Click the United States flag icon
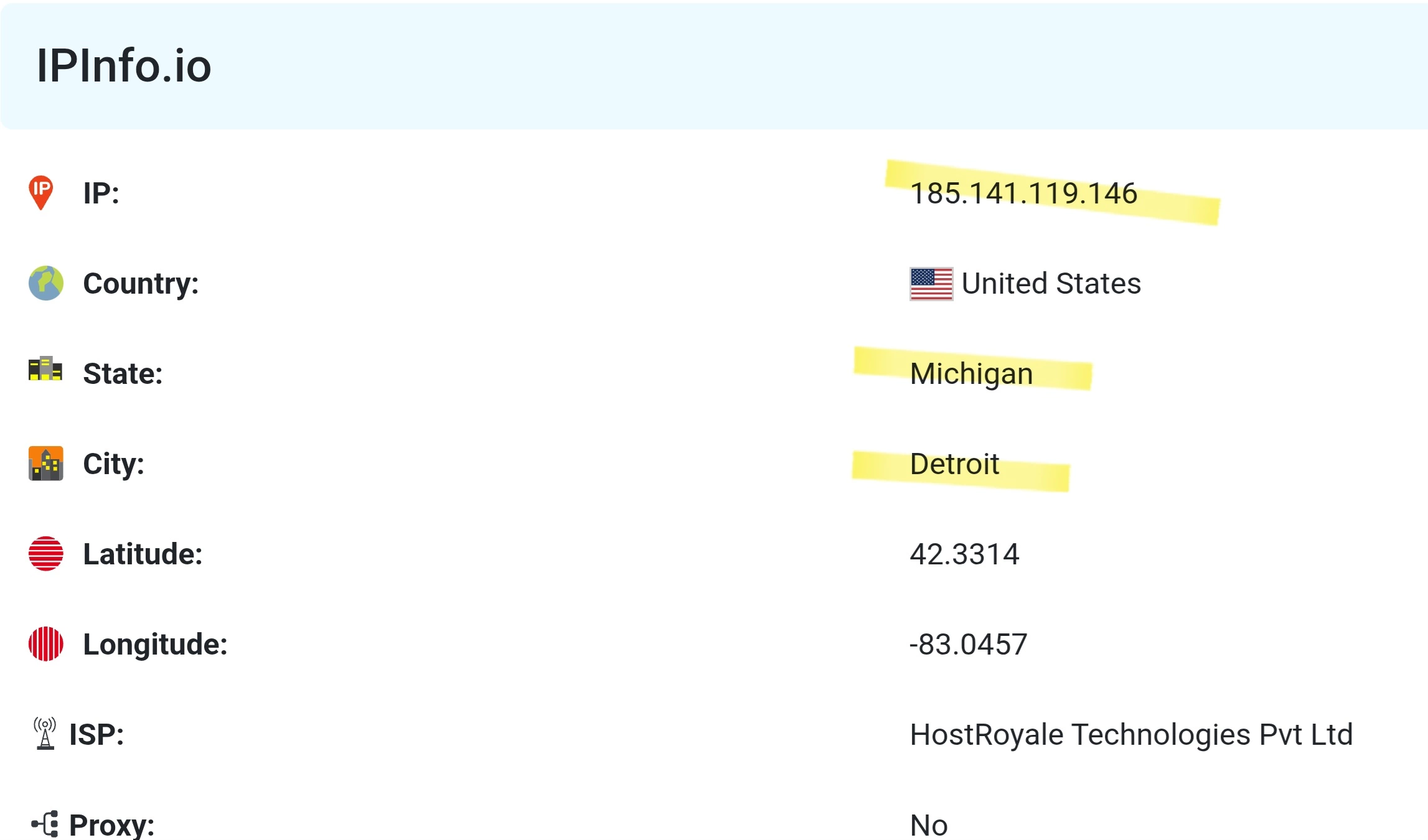 (x=931, y=284)
